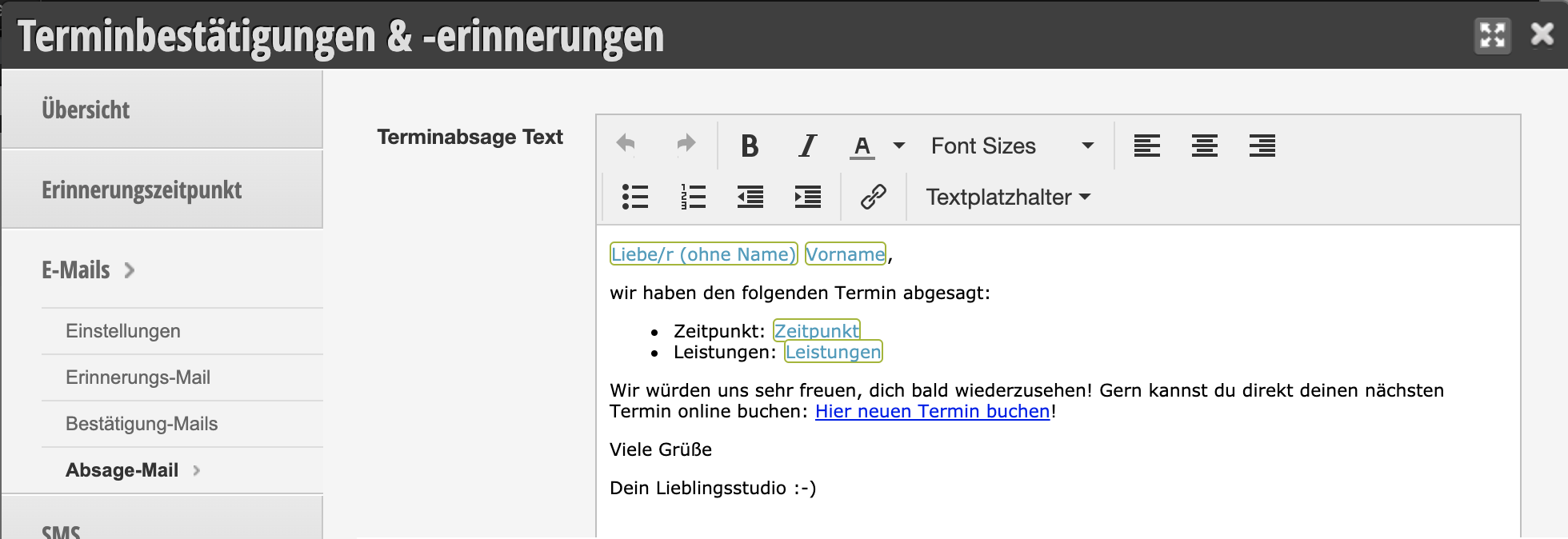Select the Zeitpunkt placeholder tag
This screenshot has width=1568, height=539.
[x=817, y=330]
